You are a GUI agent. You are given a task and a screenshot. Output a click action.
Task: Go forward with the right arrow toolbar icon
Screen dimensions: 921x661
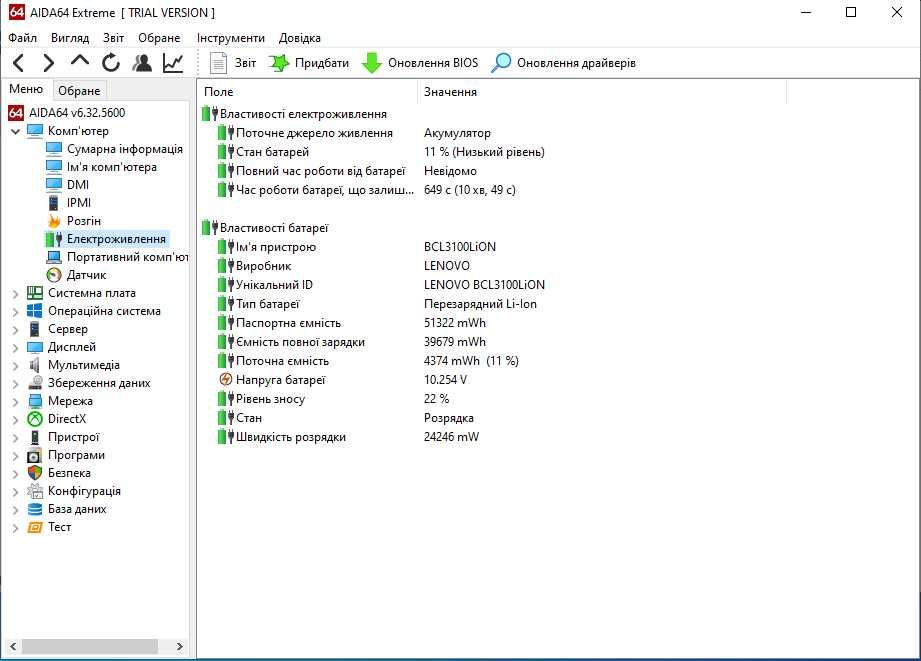click(x=49, y=63)
